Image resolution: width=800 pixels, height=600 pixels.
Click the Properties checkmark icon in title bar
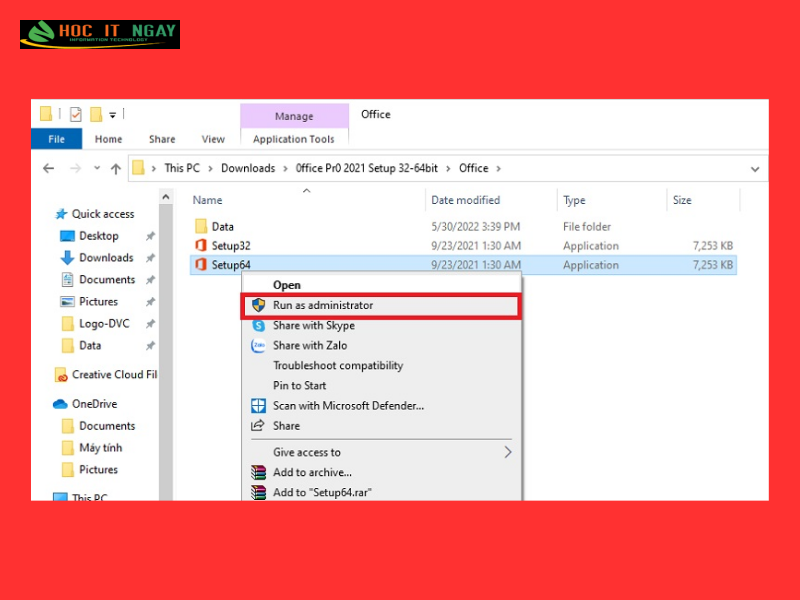pyautogui.click(x=76, y=114)
